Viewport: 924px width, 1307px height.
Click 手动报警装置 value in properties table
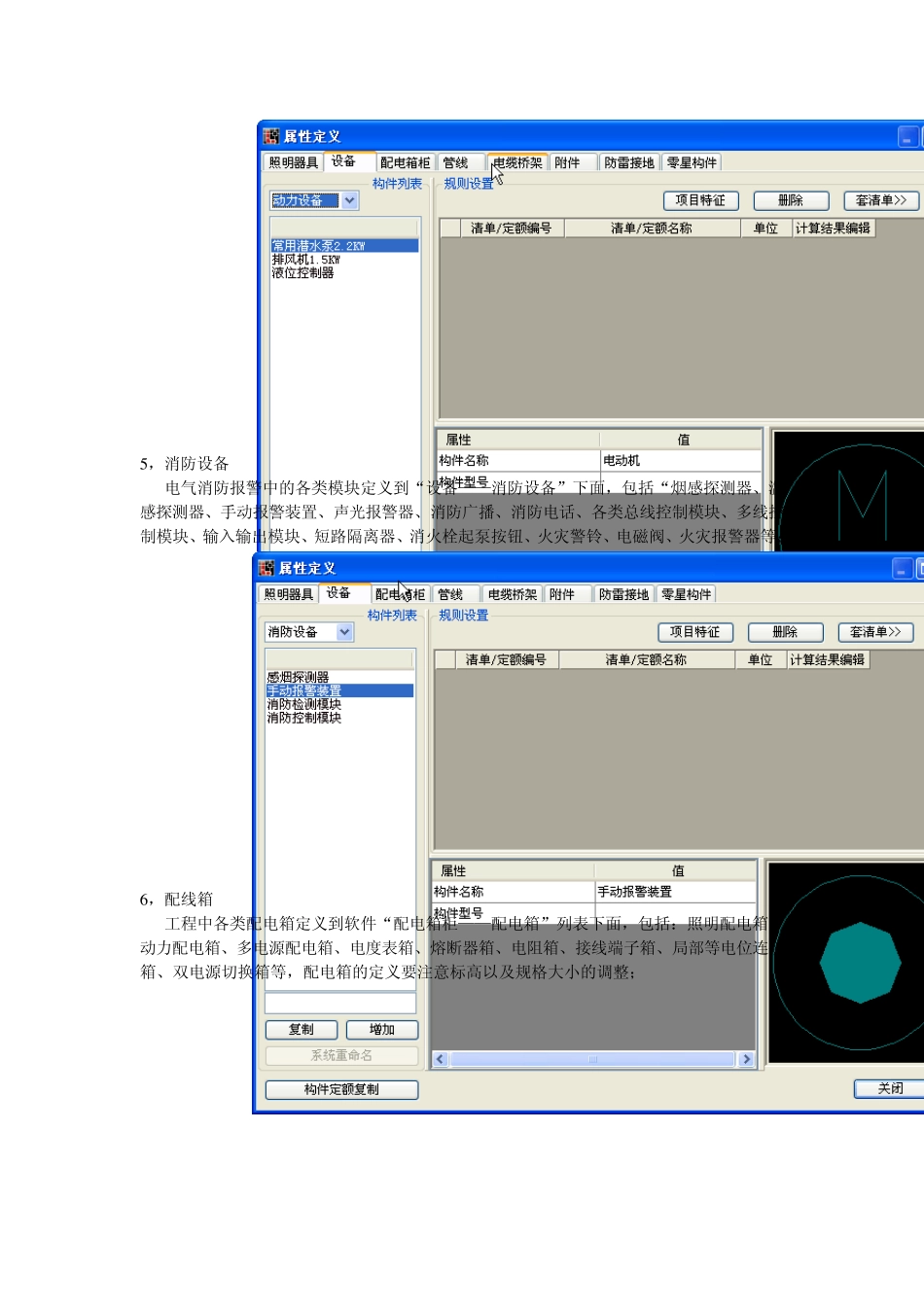676,892
